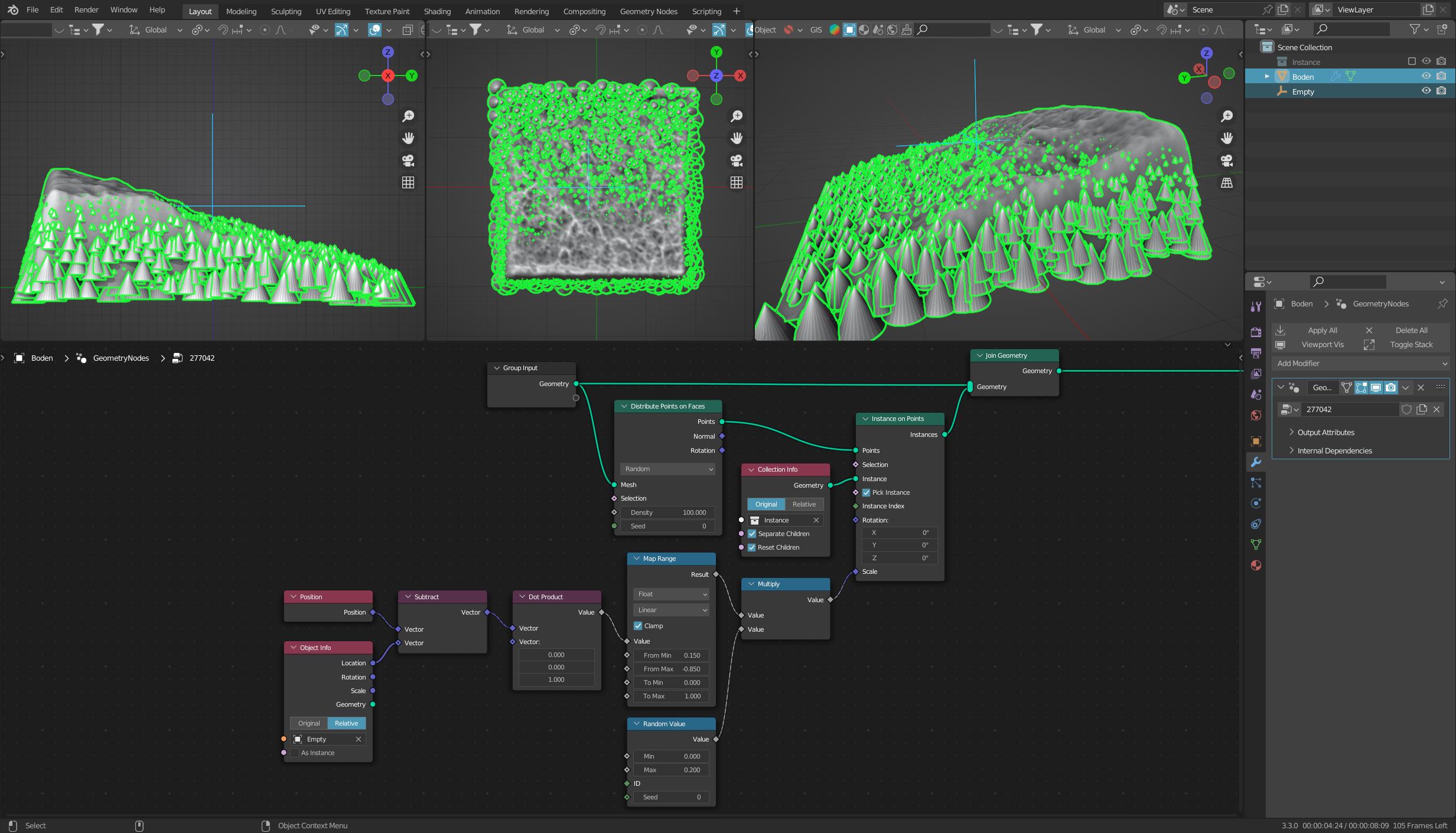
Task: Switch to Geometry Nodes workspace tab
Action: [649, 11]
